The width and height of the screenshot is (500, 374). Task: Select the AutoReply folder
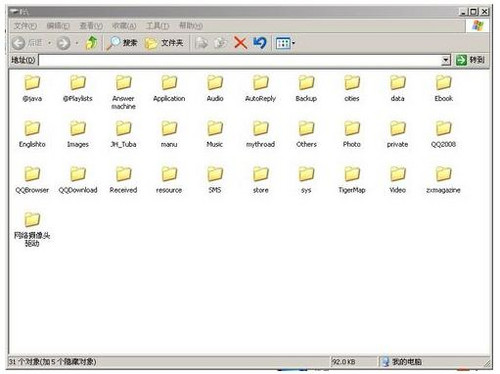coord(260,88)
